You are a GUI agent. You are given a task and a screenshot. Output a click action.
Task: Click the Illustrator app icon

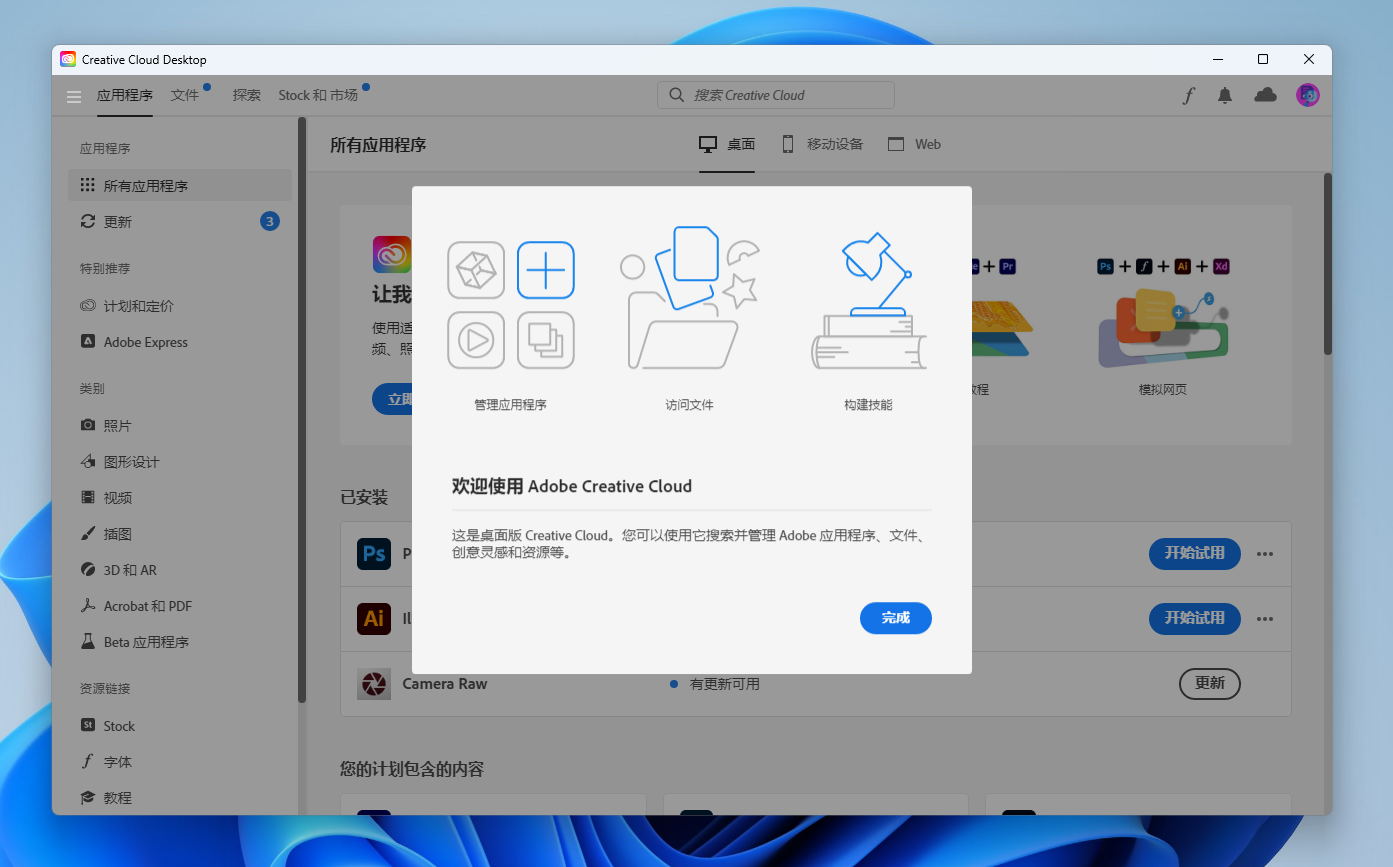tap(374, 618)
